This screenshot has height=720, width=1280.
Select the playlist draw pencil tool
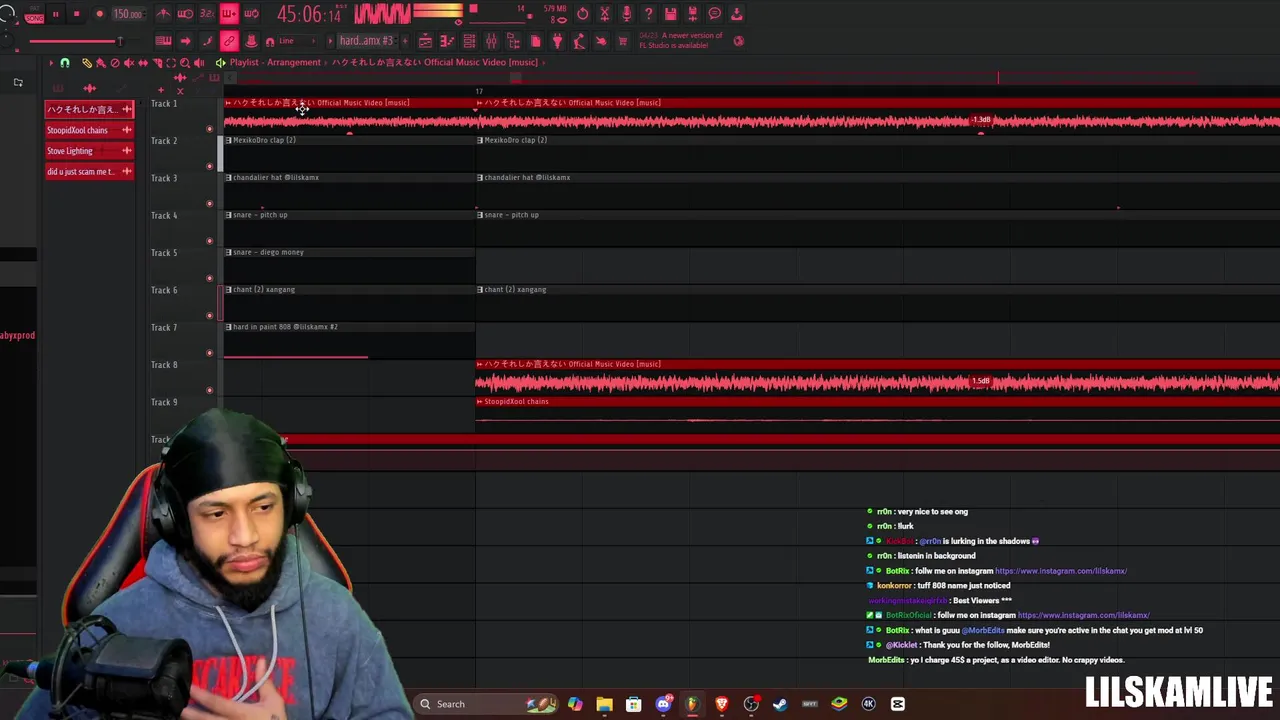click(87, 62)
